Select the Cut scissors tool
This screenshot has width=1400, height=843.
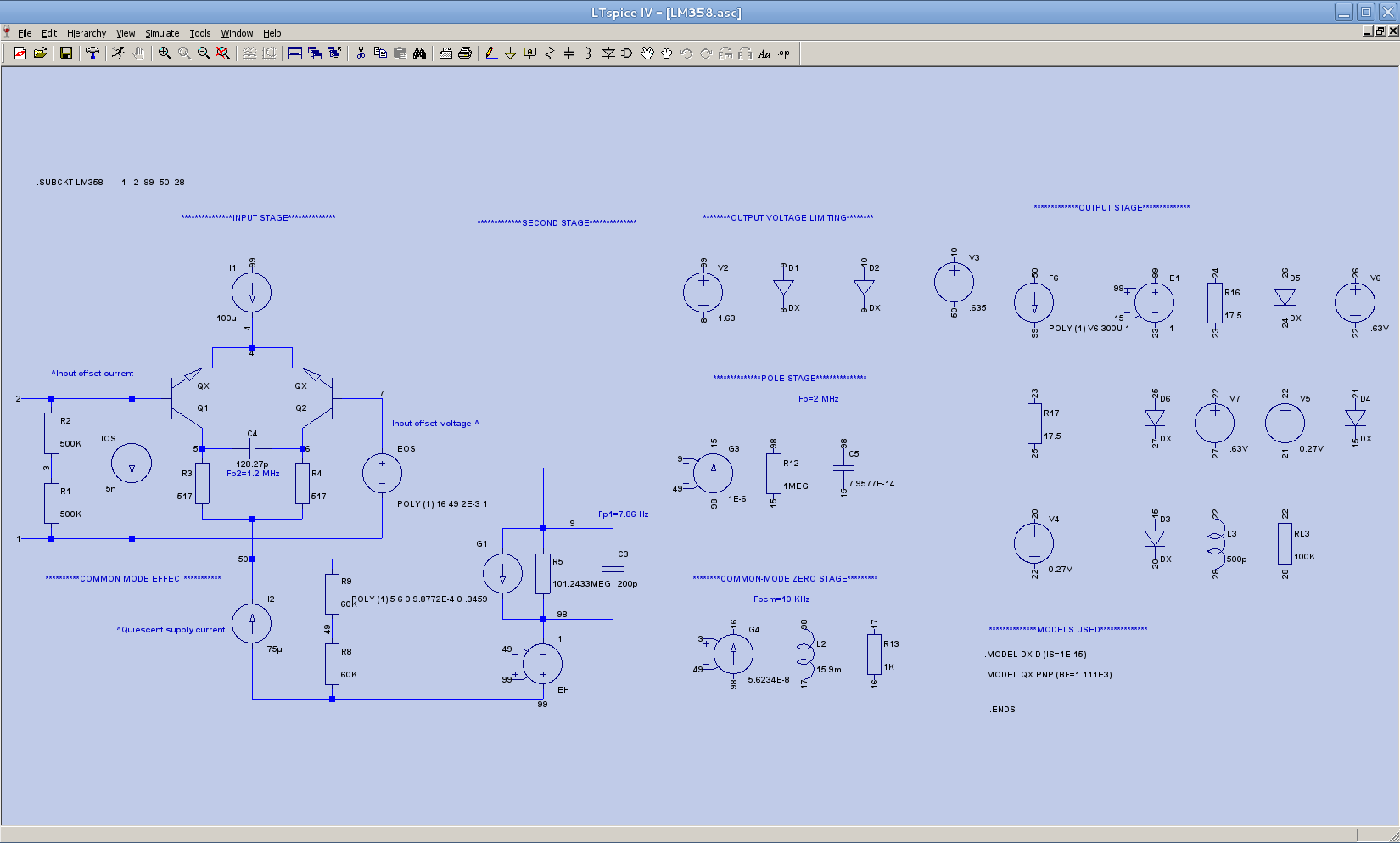pyautogui.click(x=361, y=53)
